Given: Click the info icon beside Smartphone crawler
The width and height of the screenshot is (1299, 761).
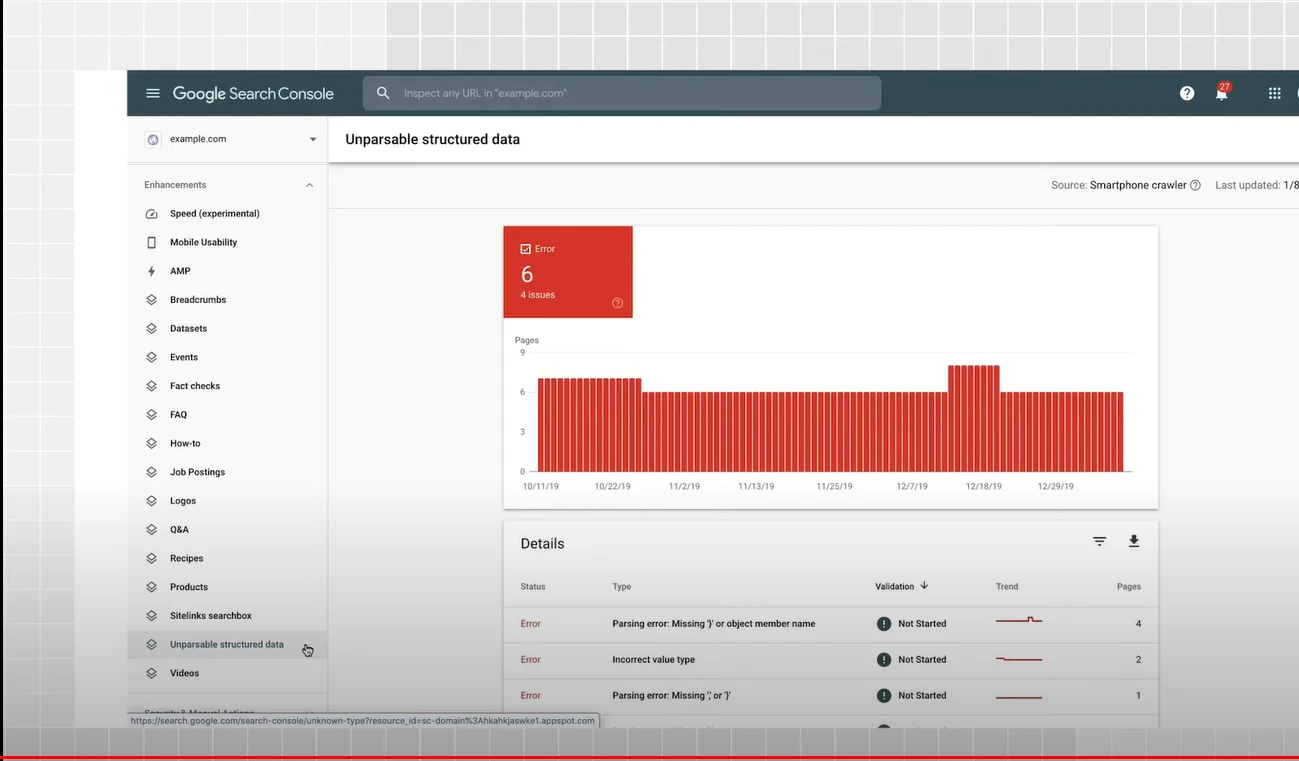Looking at the screenshot, I should pyautogui.click(x=1195, y=185).
